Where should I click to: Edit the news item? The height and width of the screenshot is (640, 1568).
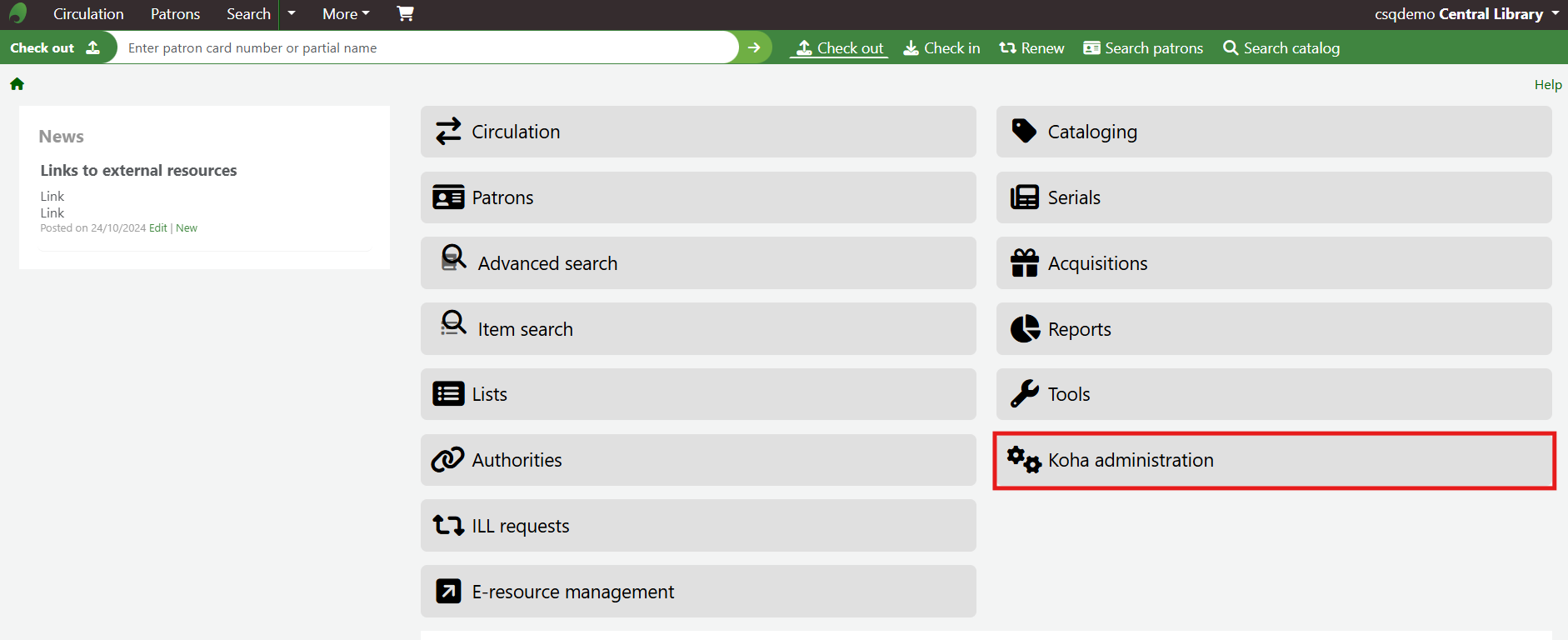[158, 228]
